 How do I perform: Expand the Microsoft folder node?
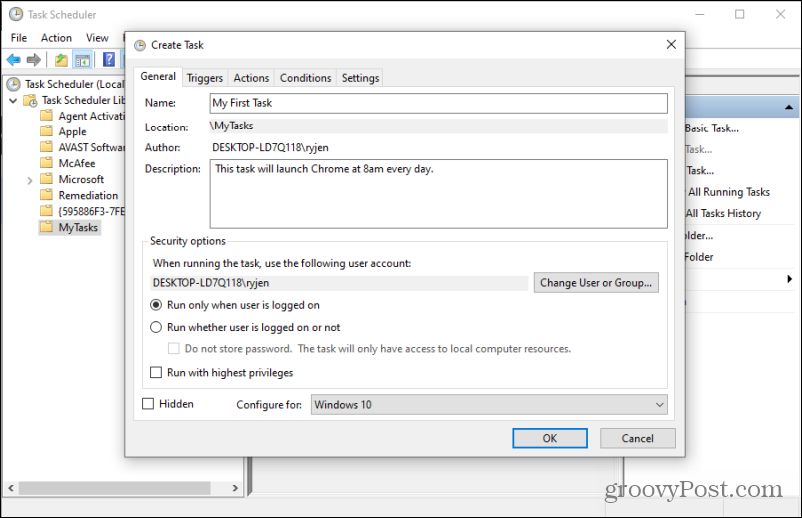30,180
